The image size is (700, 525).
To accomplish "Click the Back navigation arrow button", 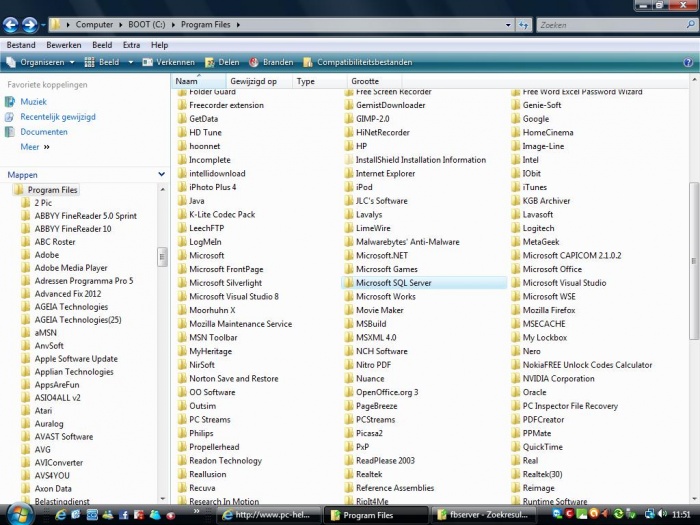I will pos(11,24).
